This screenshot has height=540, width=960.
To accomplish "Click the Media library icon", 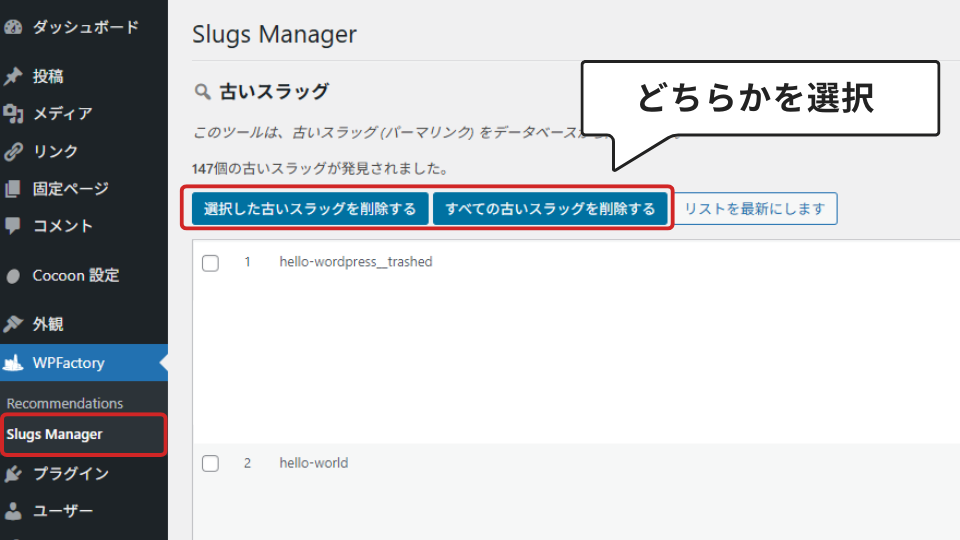I will (13, 114).
